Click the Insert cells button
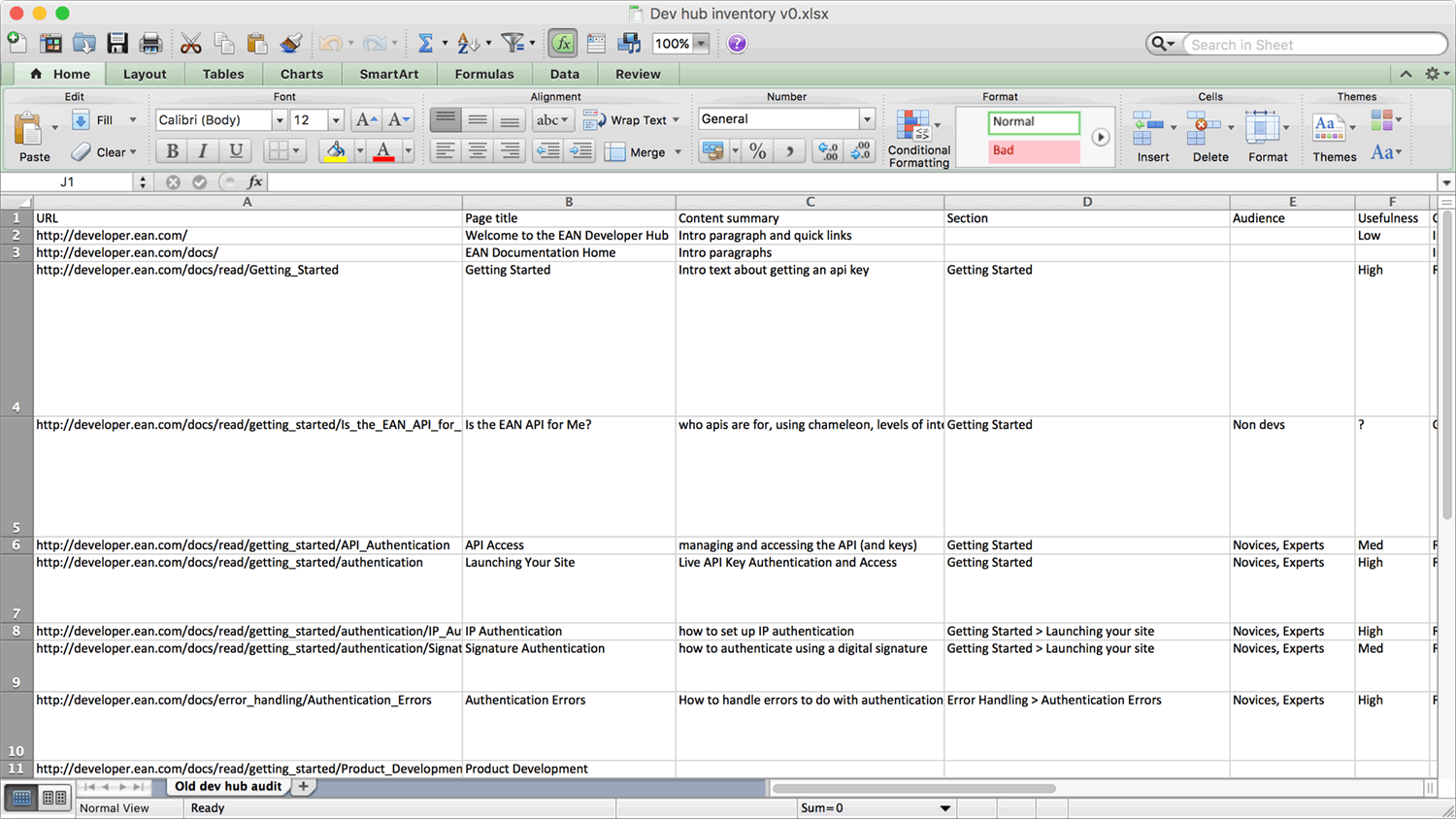Screen dimensions: 1456x819 point(1153,136)
